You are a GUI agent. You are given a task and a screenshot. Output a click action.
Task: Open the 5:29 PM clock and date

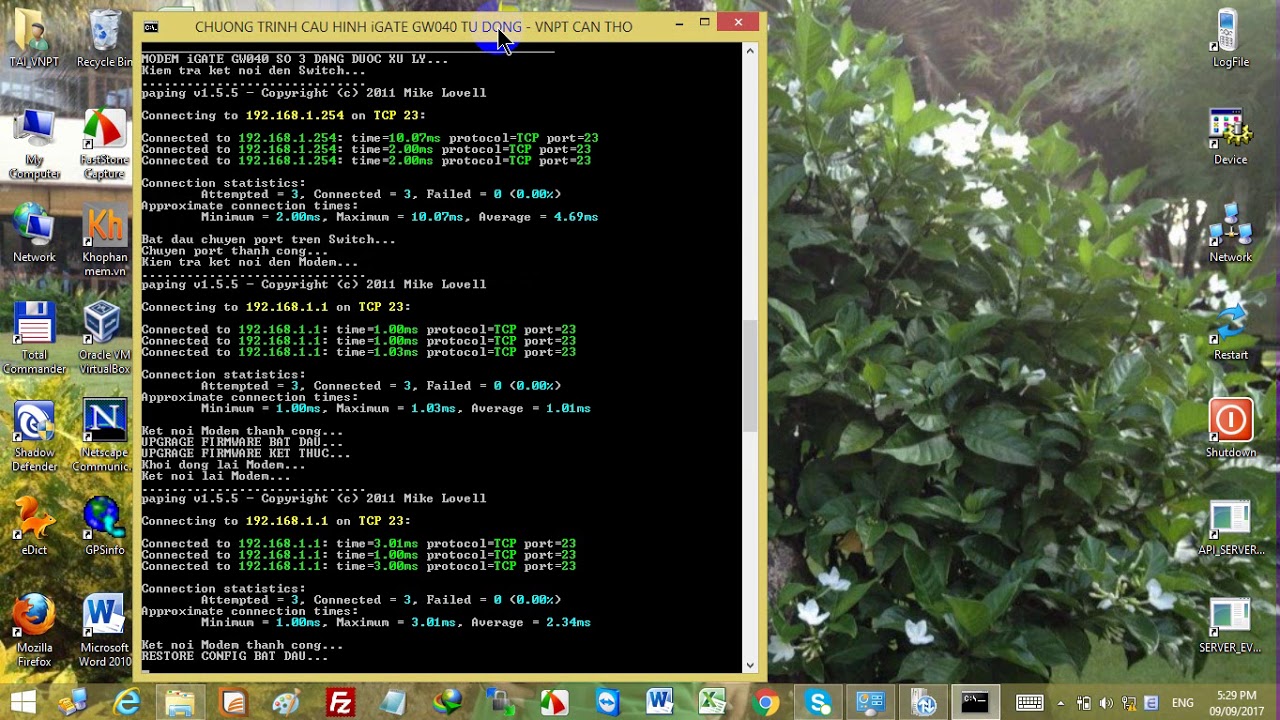point(1237,703)
